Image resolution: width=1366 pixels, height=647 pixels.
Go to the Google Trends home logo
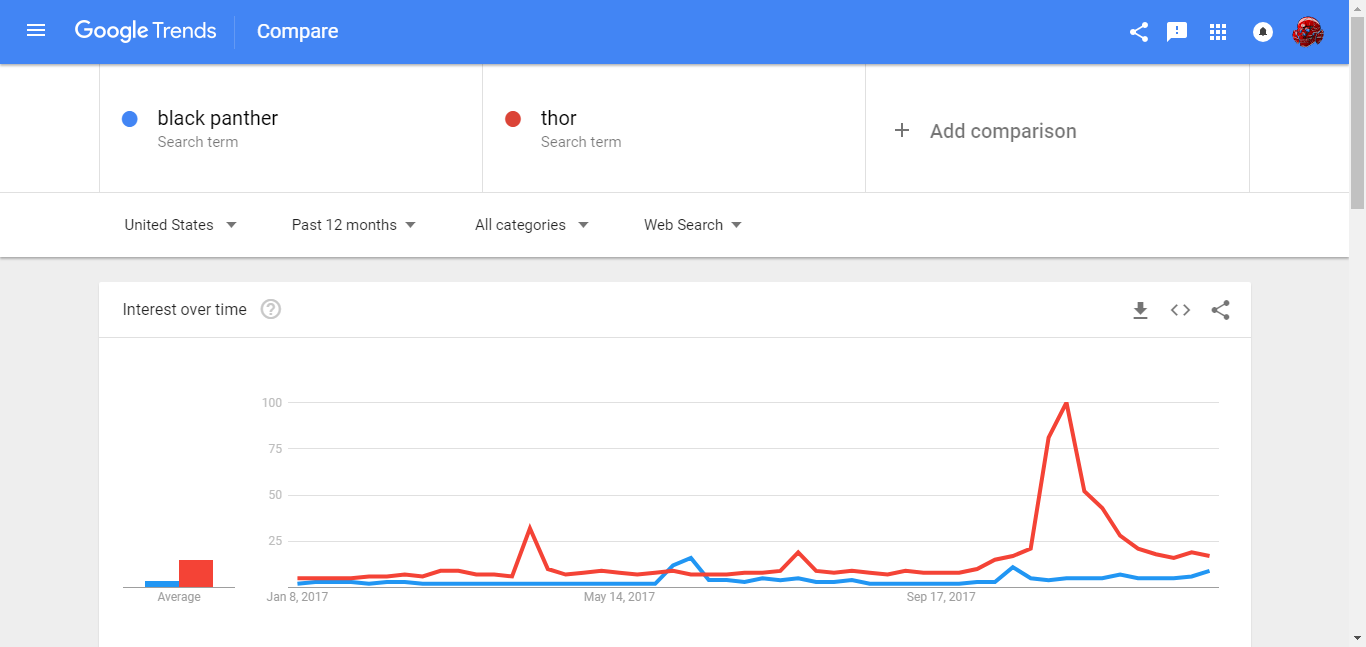pos(145,31)
